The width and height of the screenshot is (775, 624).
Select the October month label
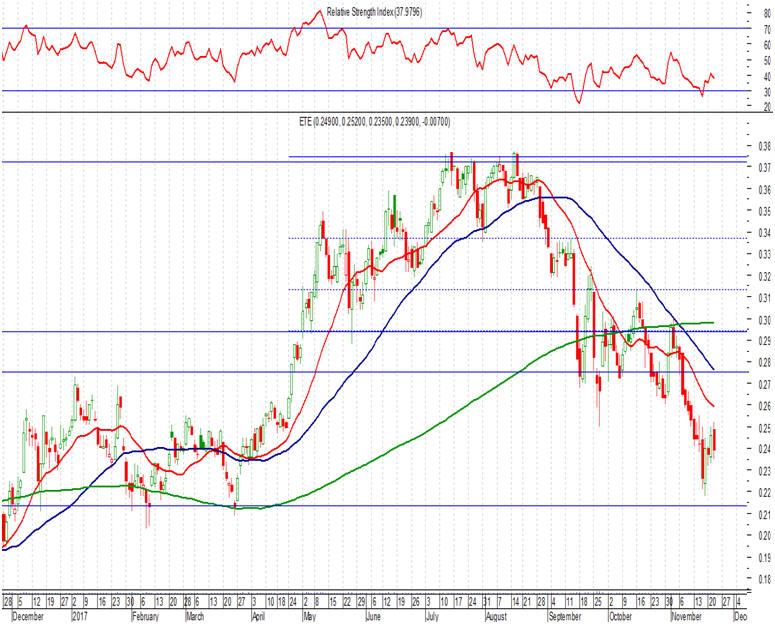point(620,617)
